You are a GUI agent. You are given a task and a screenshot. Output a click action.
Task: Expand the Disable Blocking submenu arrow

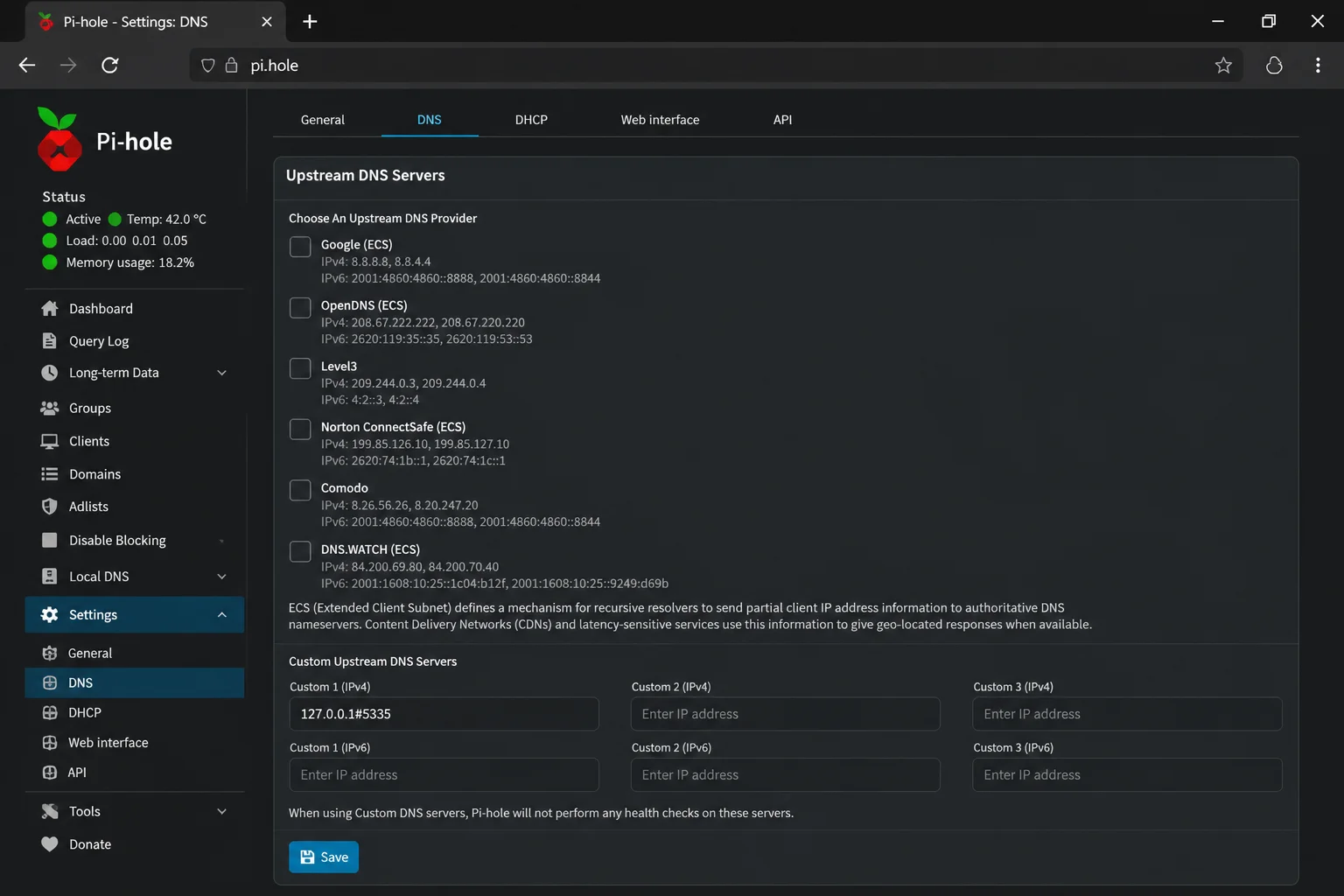click(221, 541)
